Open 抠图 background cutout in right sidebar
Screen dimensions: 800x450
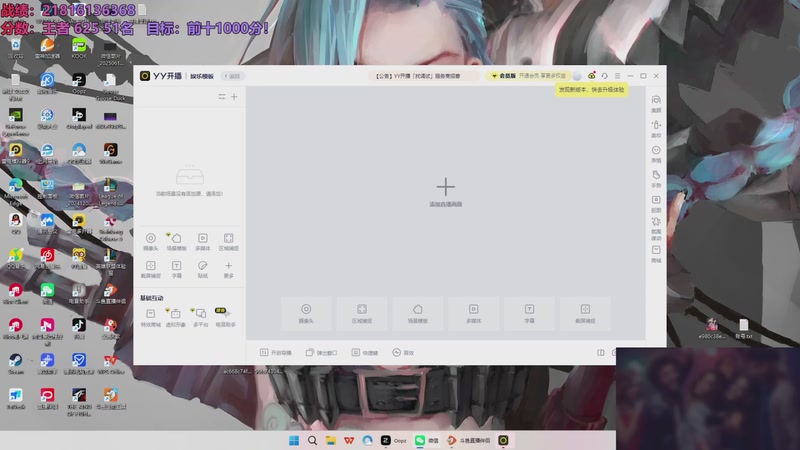[656, 204]
